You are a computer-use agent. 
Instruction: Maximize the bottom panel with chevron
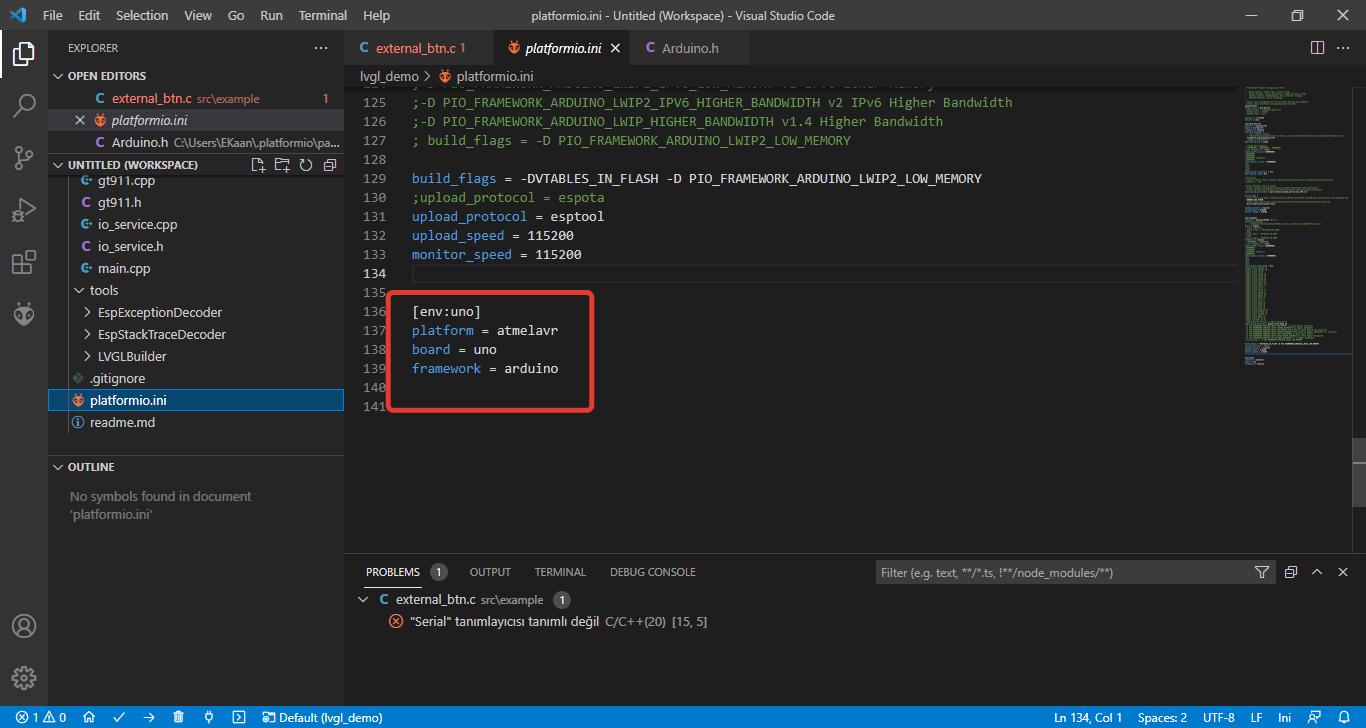[1317, 572]
